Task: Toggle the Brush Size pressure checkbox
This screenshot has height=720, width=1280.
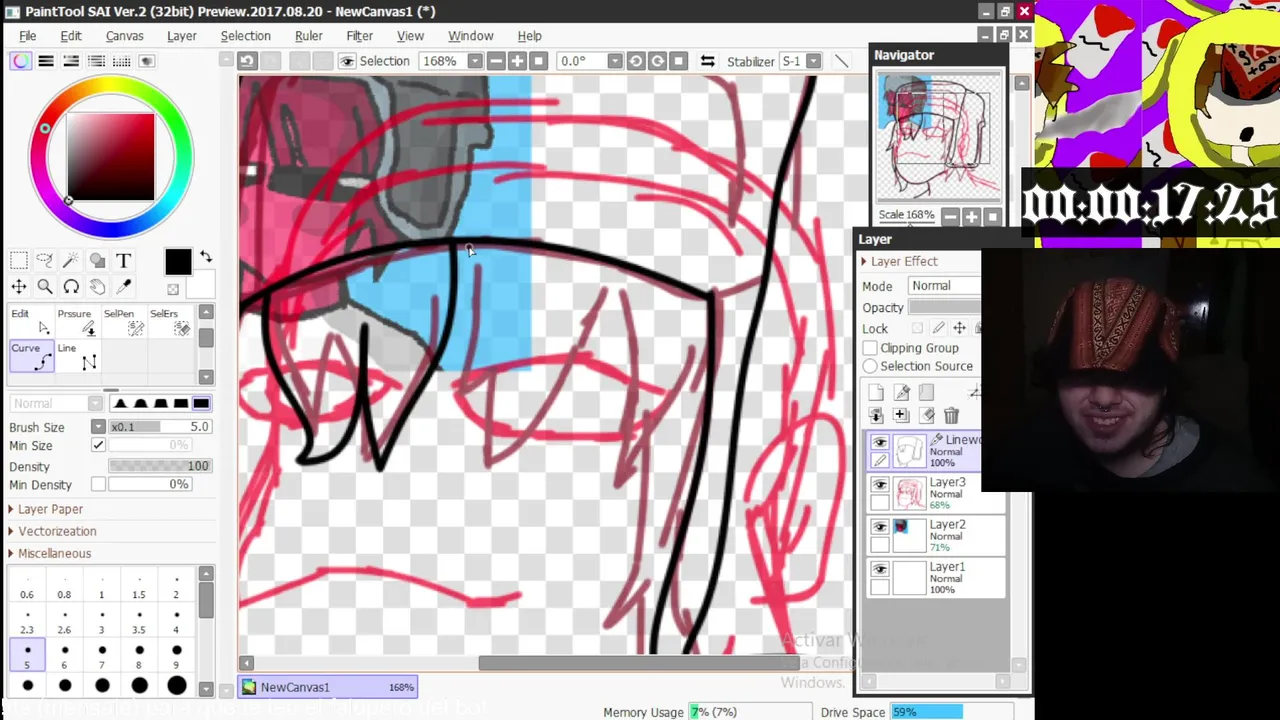Action: pyautogui.click(x=98, y=427)
